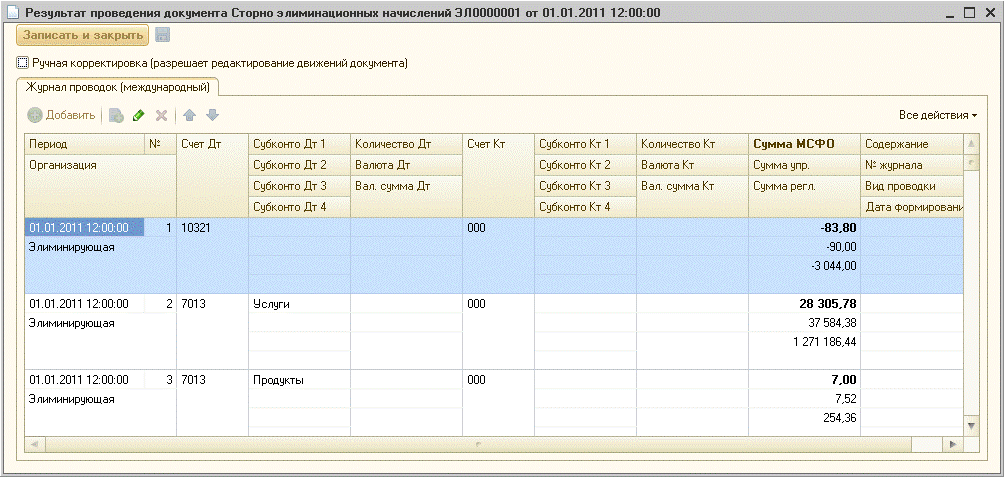
Task: Maximize the document result window
Action: (x=968, y=12)
